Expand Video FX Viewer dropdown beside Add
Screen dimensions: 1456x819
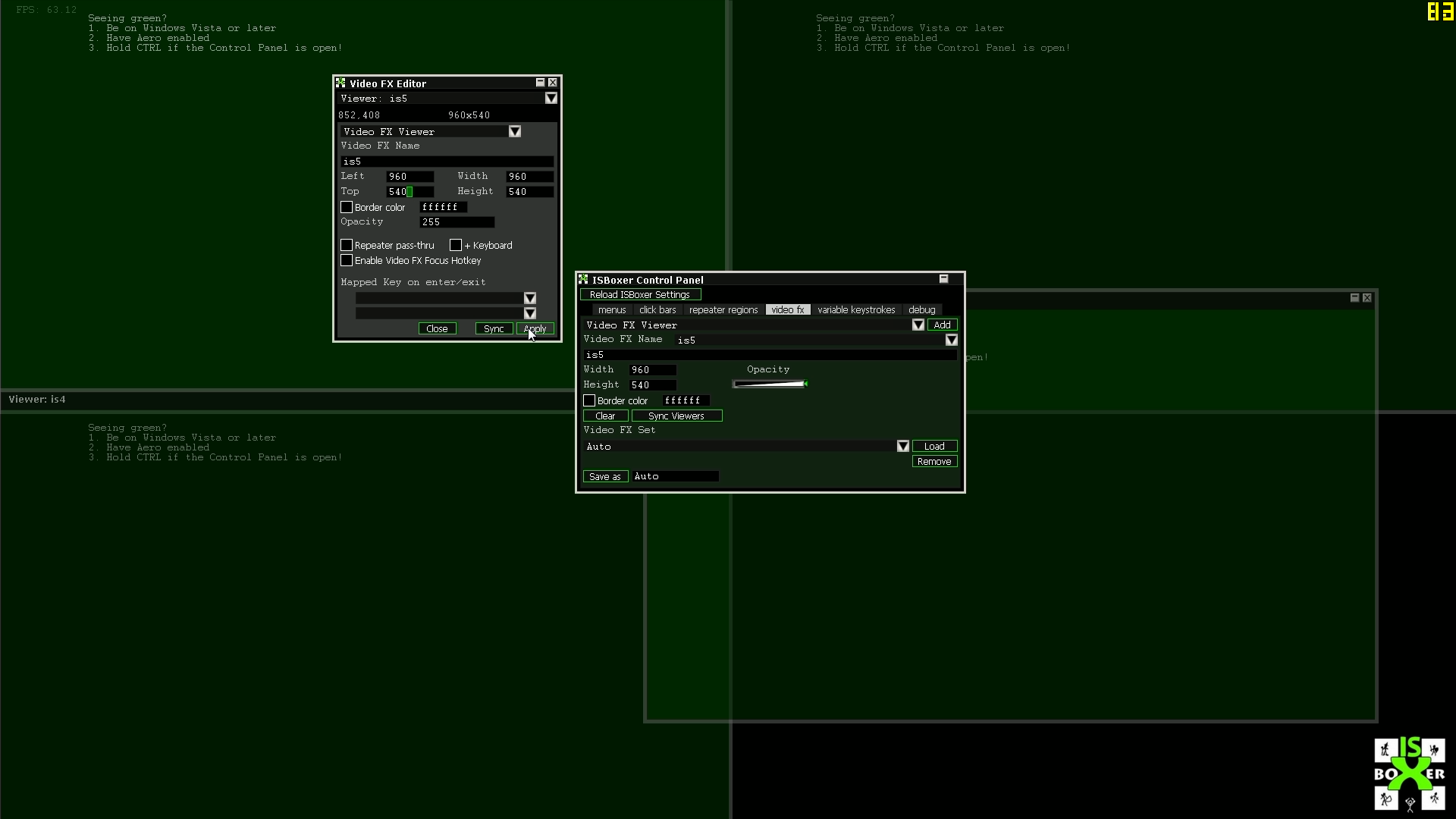[918, 325]
